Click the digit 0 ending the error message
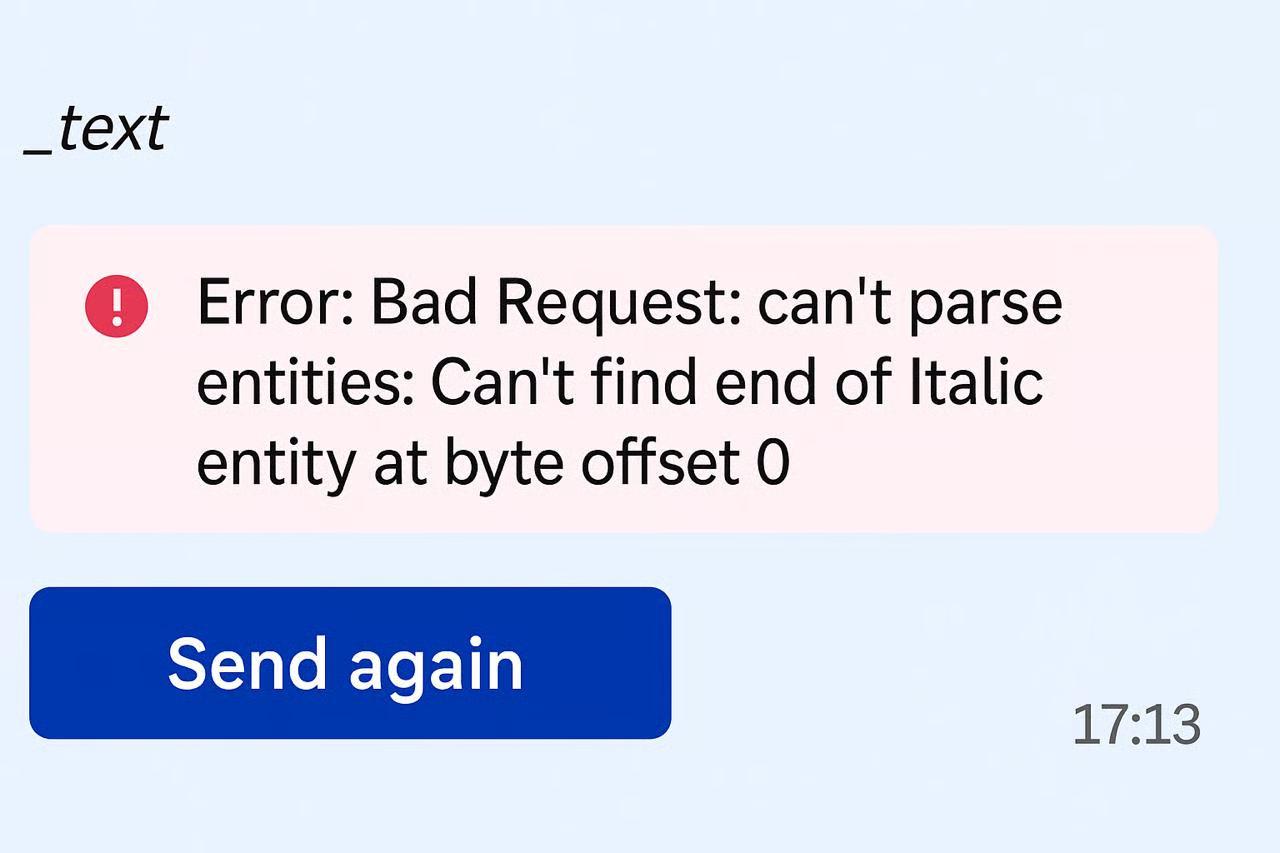The image size is (1280, 853). point(773,463)
